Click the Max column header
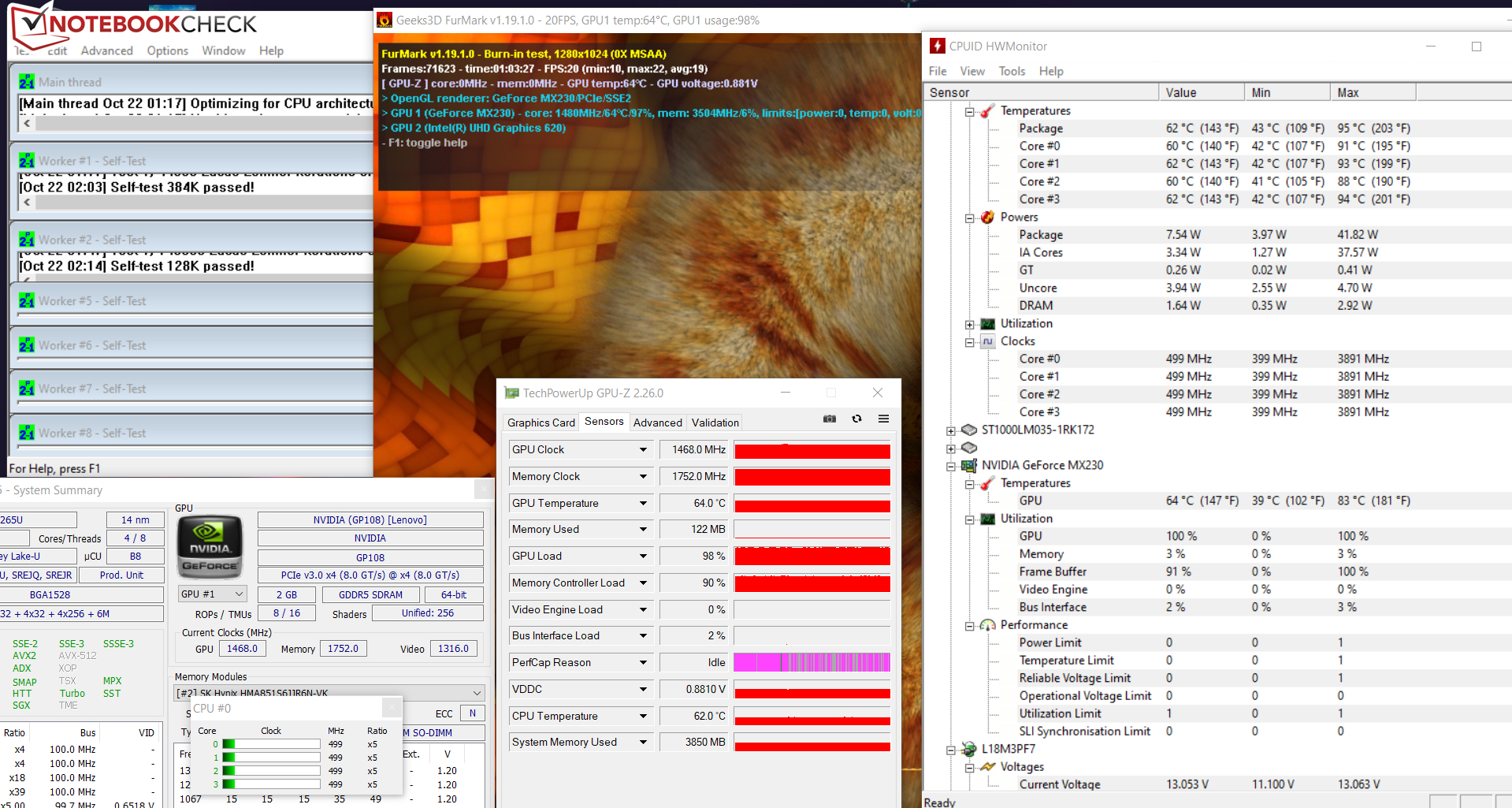 point(1373,92)
